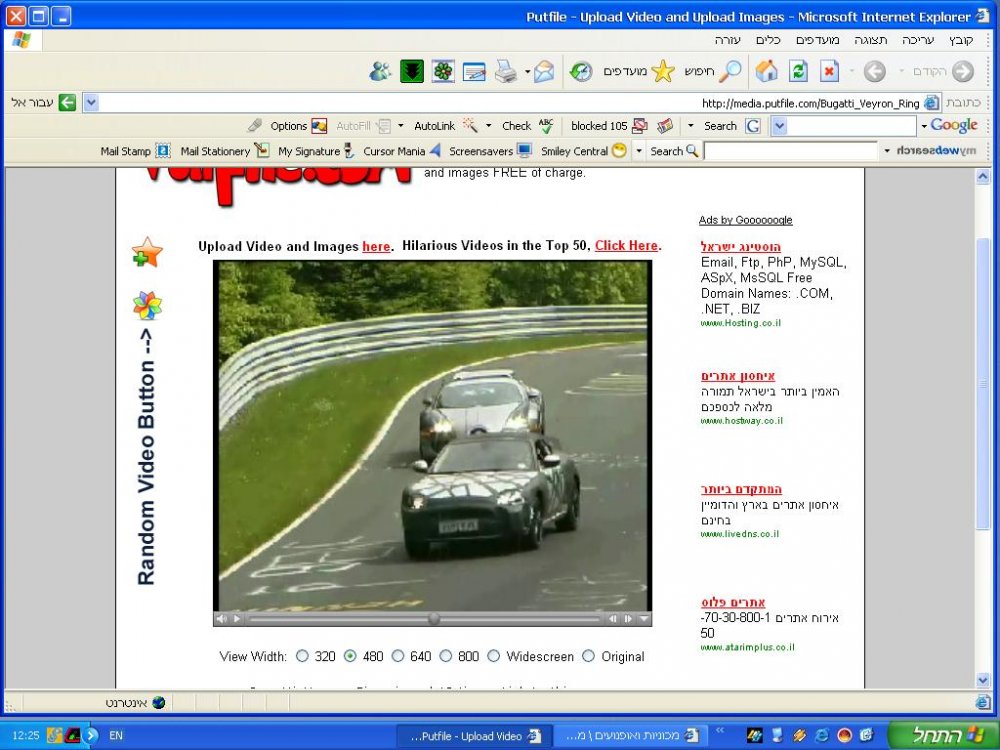Open mywebsearch logo dropdown arrow

pos(886,151)
